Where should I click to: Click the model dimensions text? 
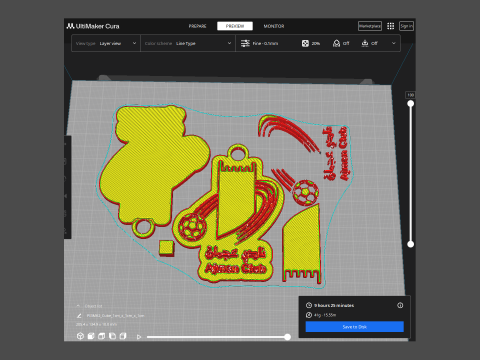coord(96,324)
